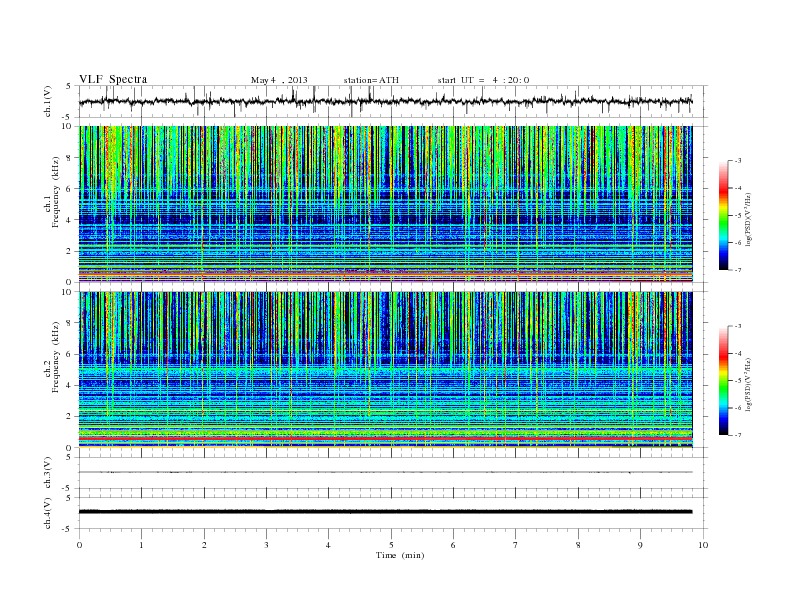Click the 0 tick label on Time axis

79,545
